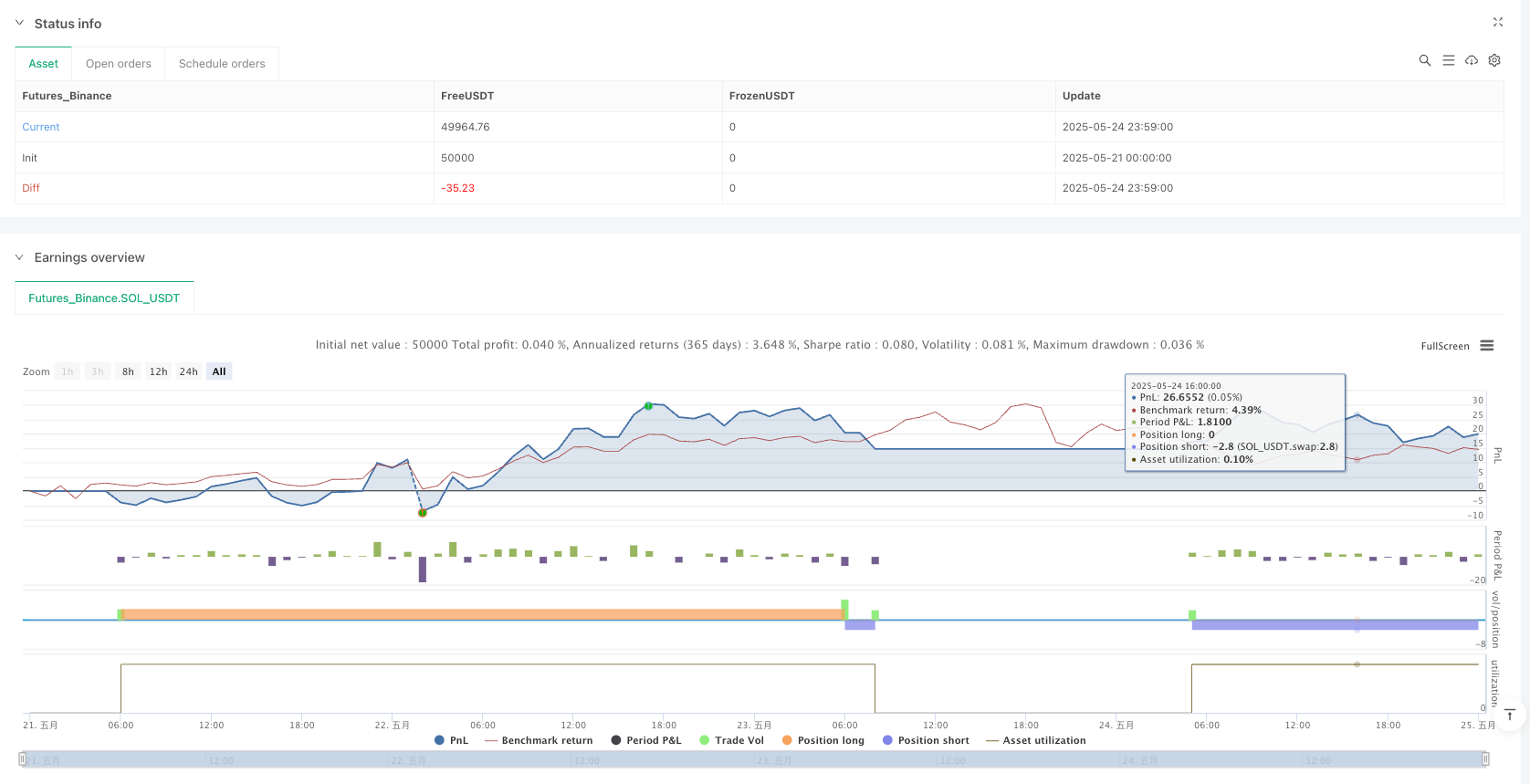This screenshot has width=1530, height=784.
Task: Click the search icon in Status info
Action: point(1424,60)
